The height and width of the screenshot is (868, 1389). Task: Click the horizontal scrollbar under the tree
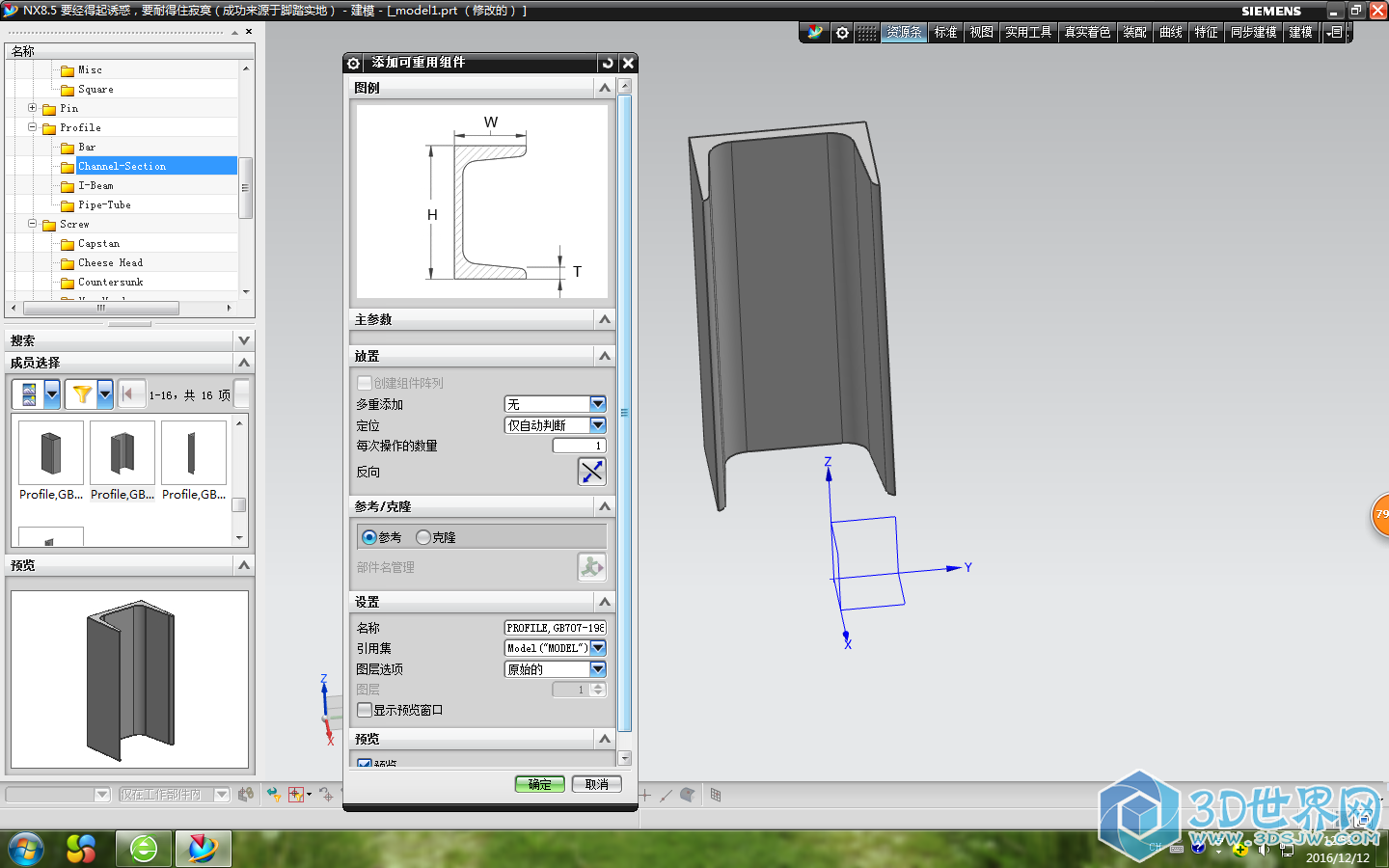(x=101, y=308)
